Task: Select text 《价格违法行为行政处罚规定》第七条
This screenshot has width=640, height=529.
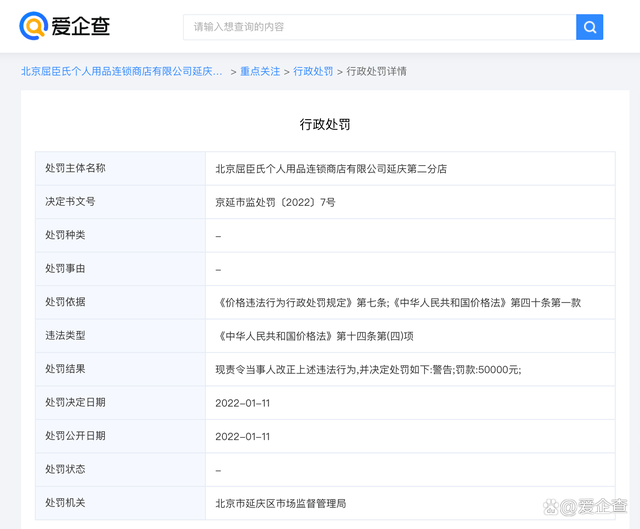Action: click(x=301, y=303)
